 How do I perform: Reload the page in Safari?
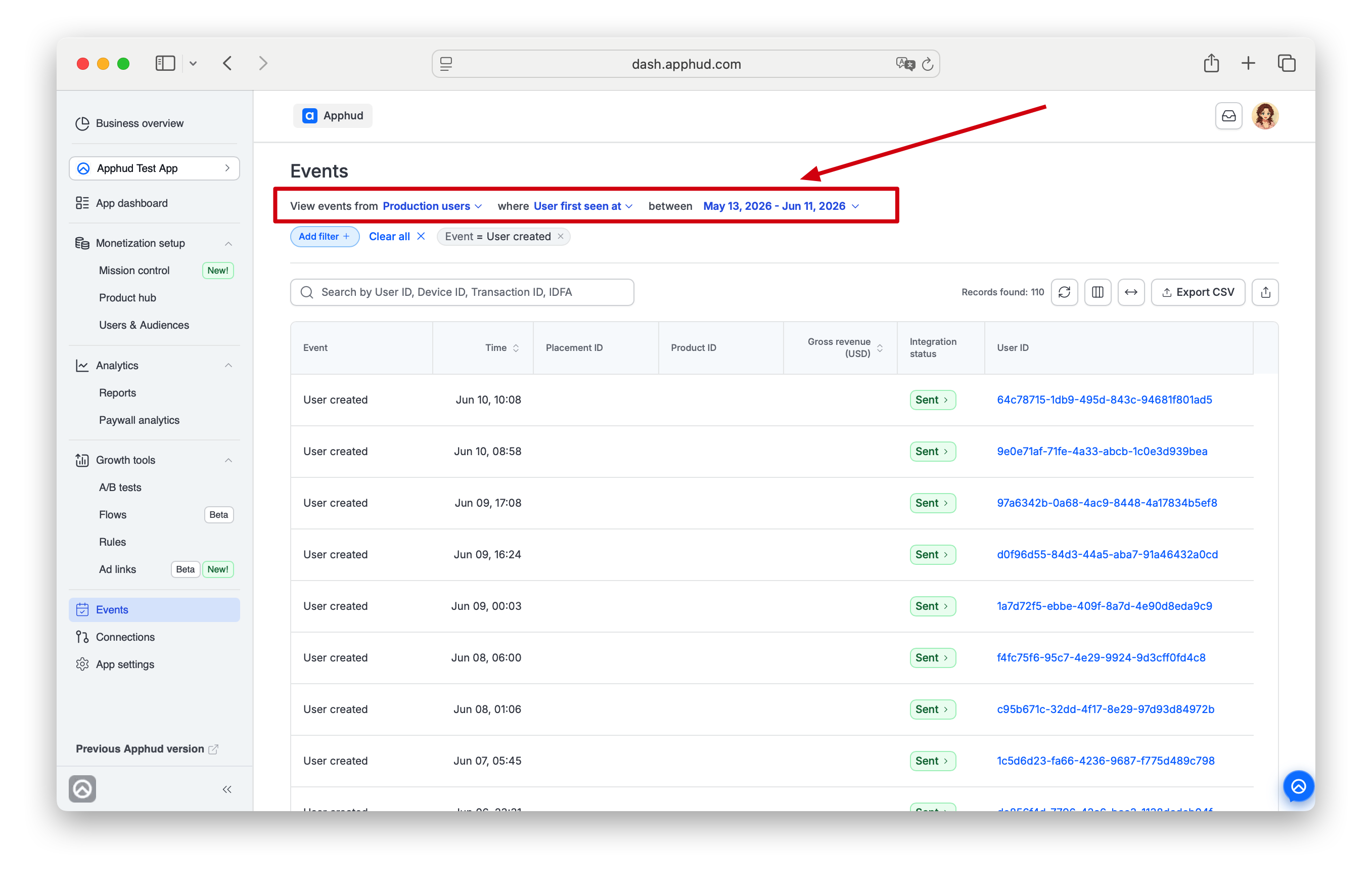pos(927,64)
